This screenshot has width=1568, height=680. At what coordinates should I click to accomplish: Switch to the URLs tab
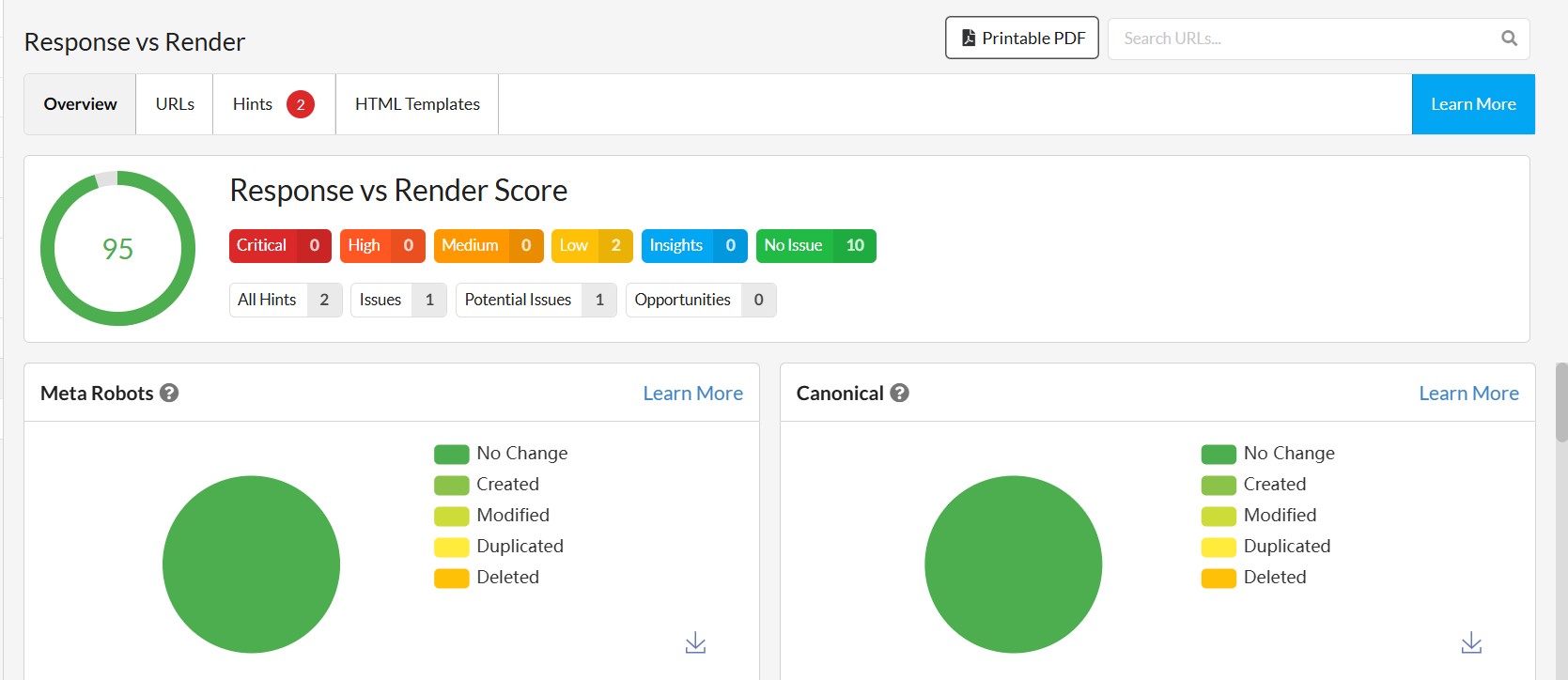pyautogui.click(x=175, y=104)
